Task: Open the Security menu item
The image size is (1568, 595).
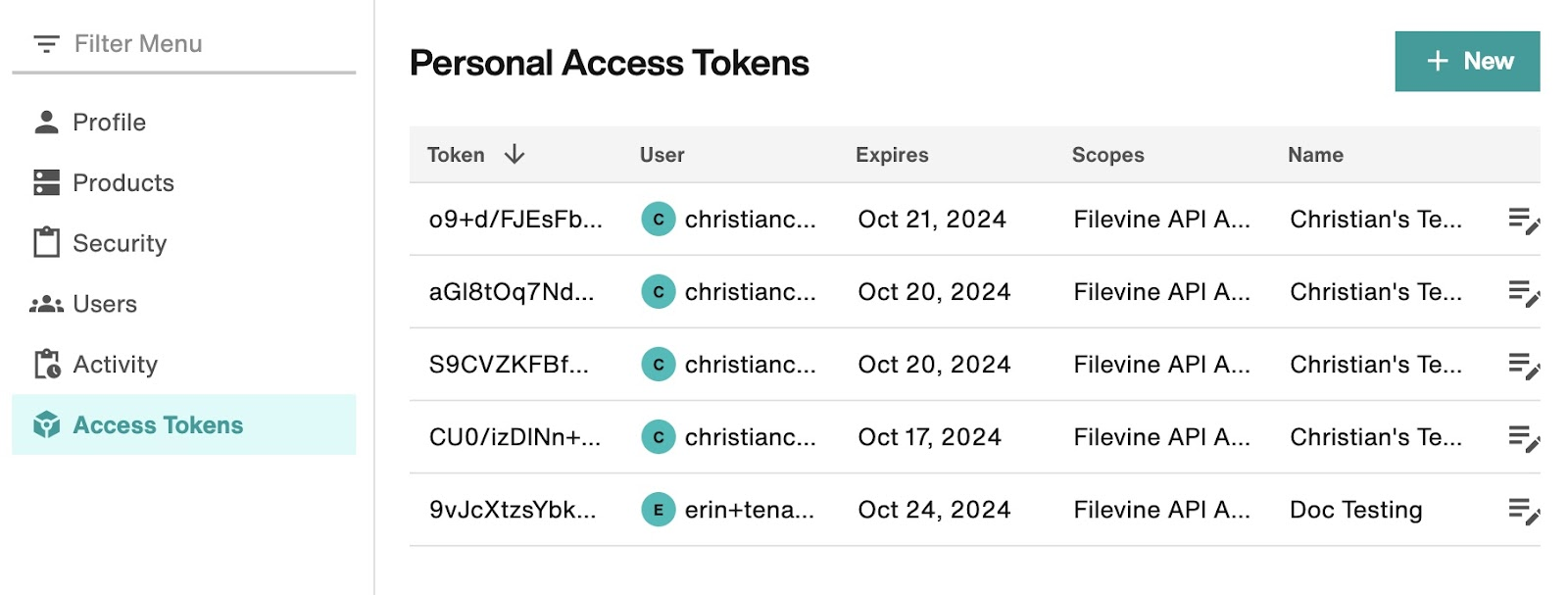Action: point(120,243)
